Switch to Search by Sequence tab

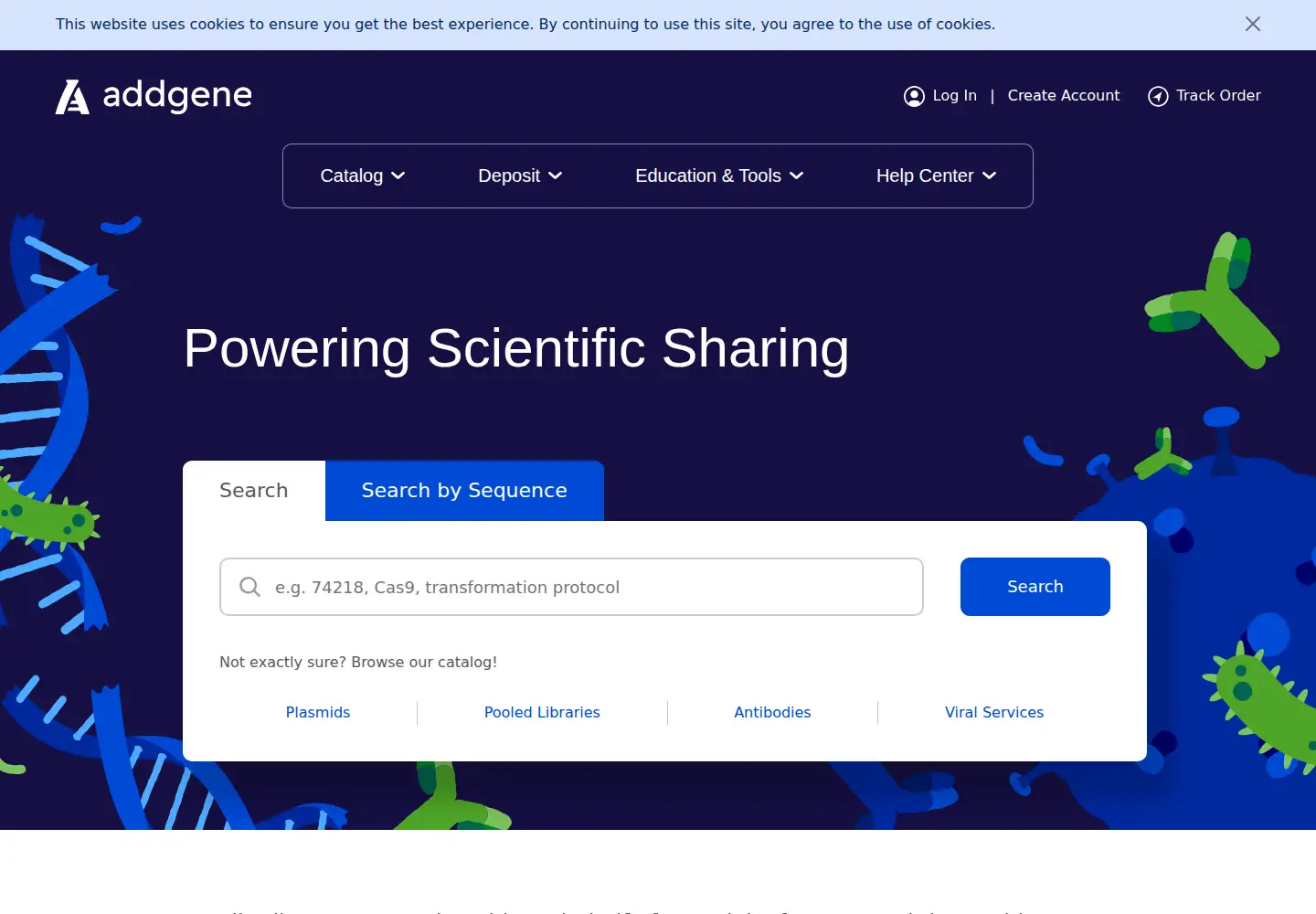click(464, 491)
